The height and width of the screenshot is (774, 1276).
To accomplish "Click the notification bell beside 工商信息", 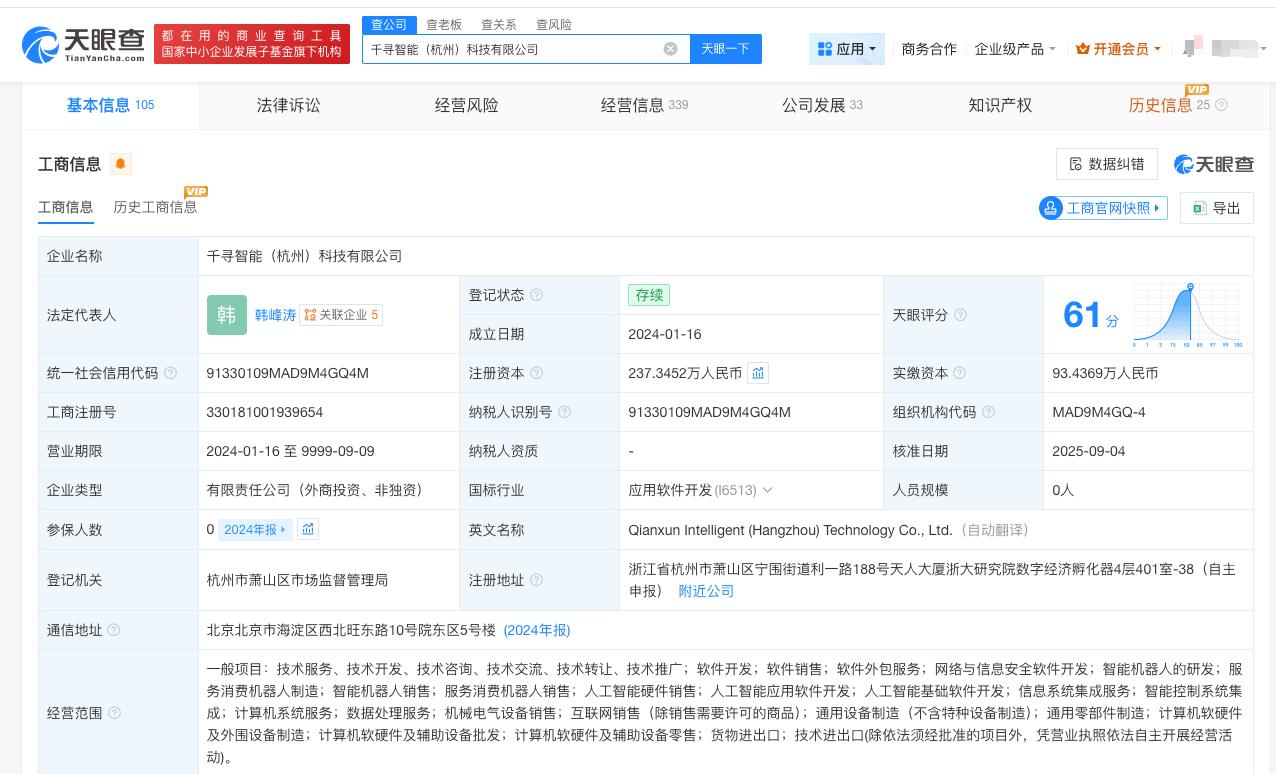I will pyautogui.click(x=120, y=164).
